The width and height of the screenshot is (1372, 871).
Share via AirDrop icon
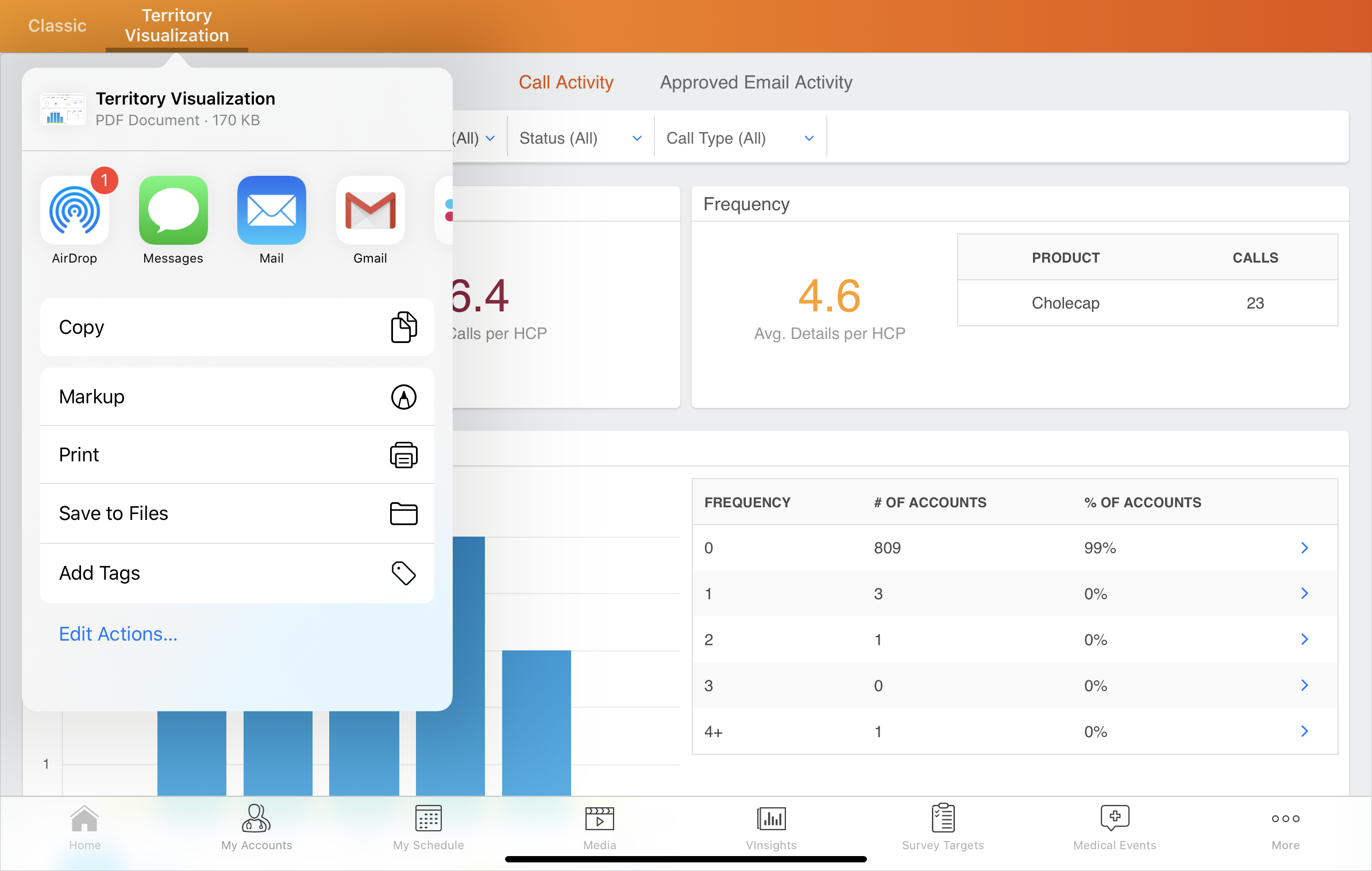(x=75, y=211)
